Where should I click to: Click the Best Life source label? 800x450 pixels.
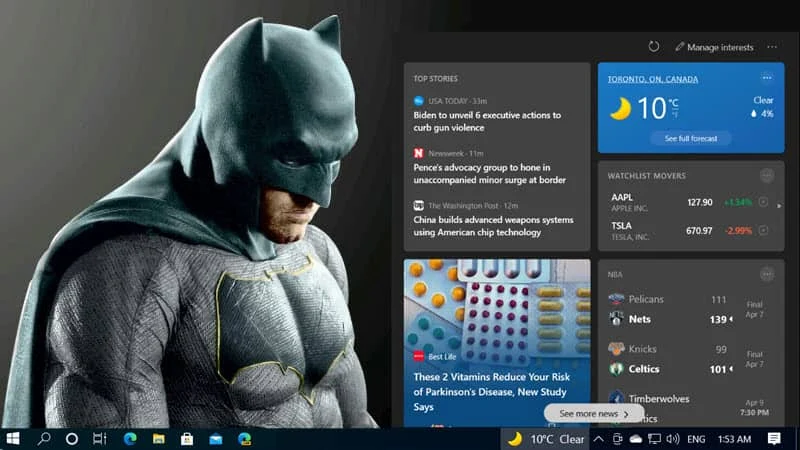pos(442,357)
